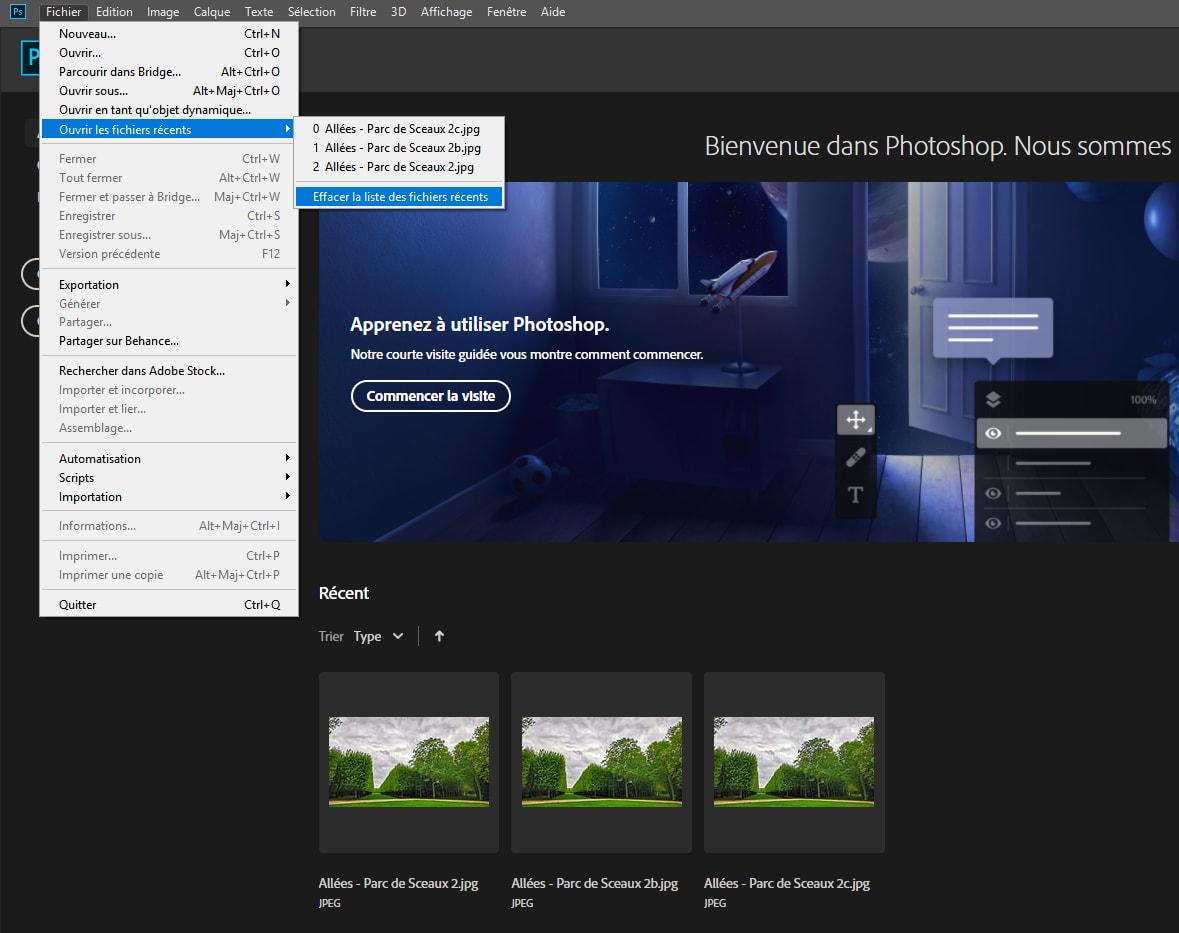
Task: Expand the Exportation submenu
Action: [x=169, y=284]
